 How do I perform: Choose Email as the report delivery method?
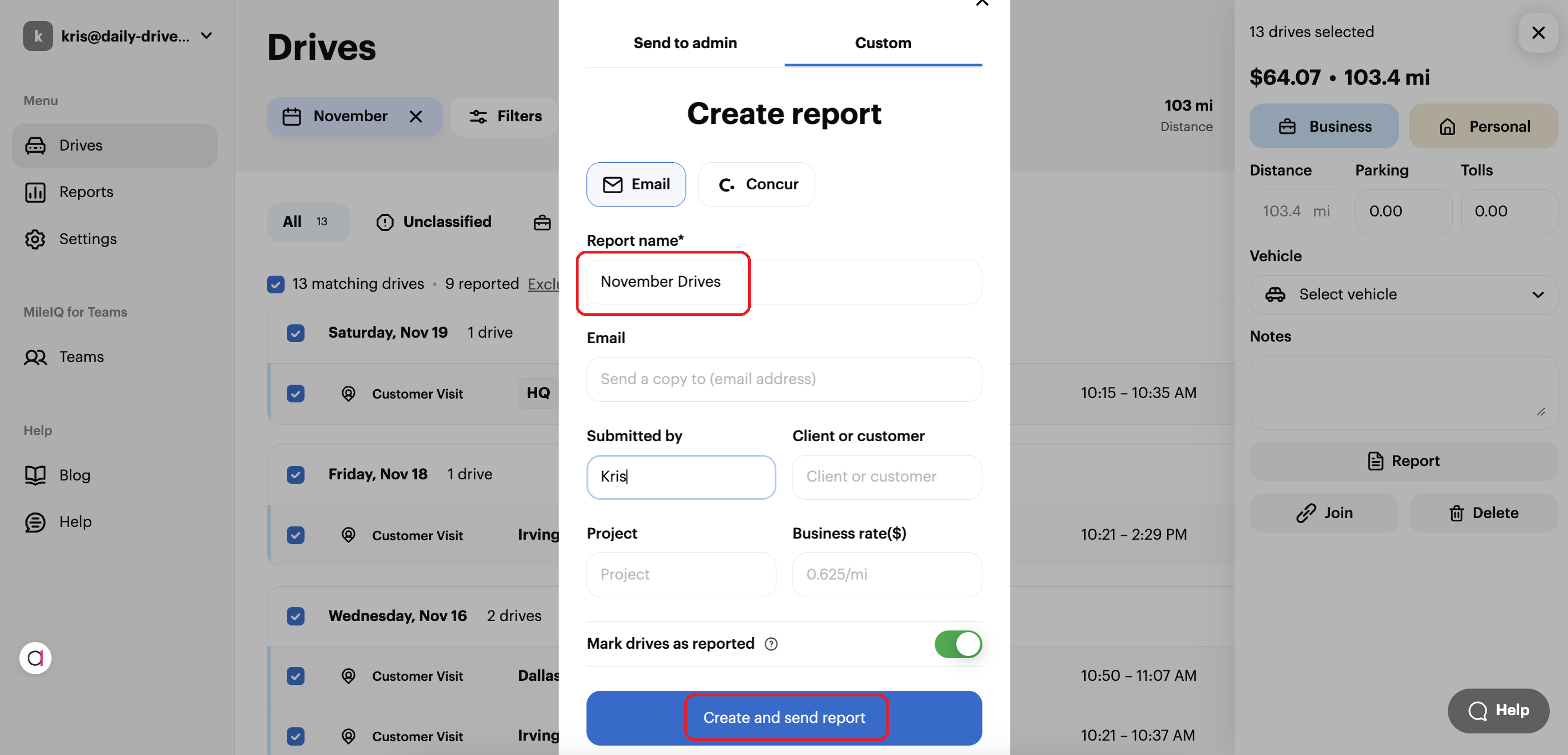tap(636, 184)
